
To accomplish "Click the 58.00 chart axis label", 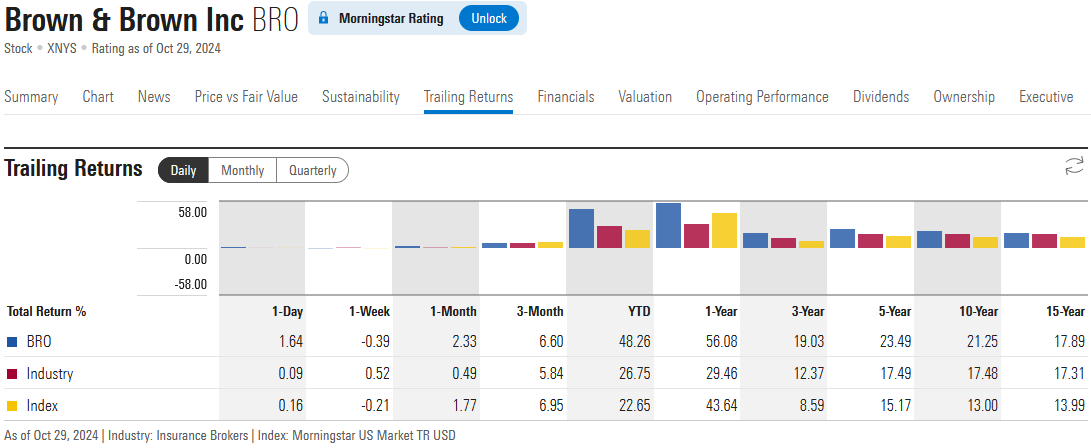I will (193, 213).
